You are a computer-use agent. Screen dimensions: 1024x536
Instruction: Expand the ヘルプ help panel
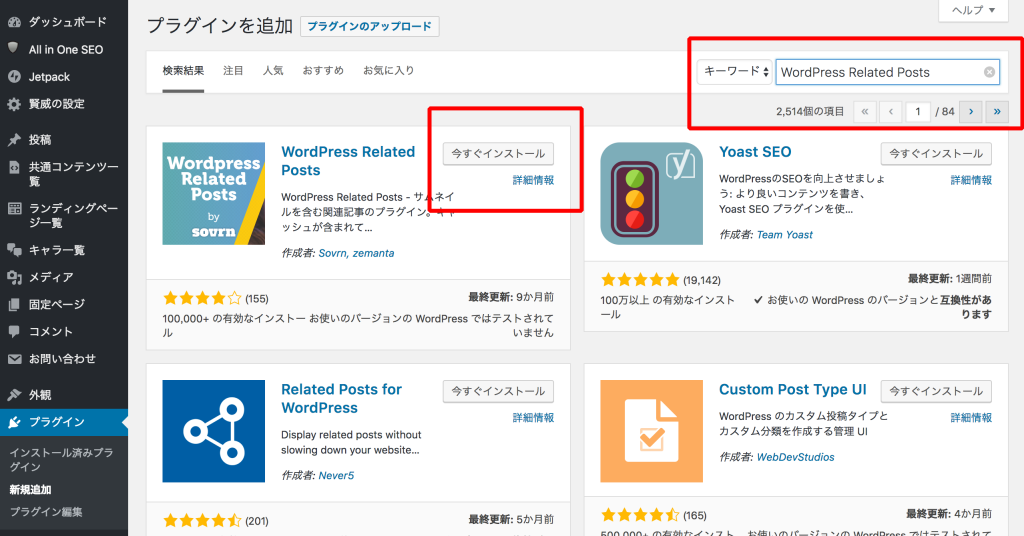coord(973,10)
